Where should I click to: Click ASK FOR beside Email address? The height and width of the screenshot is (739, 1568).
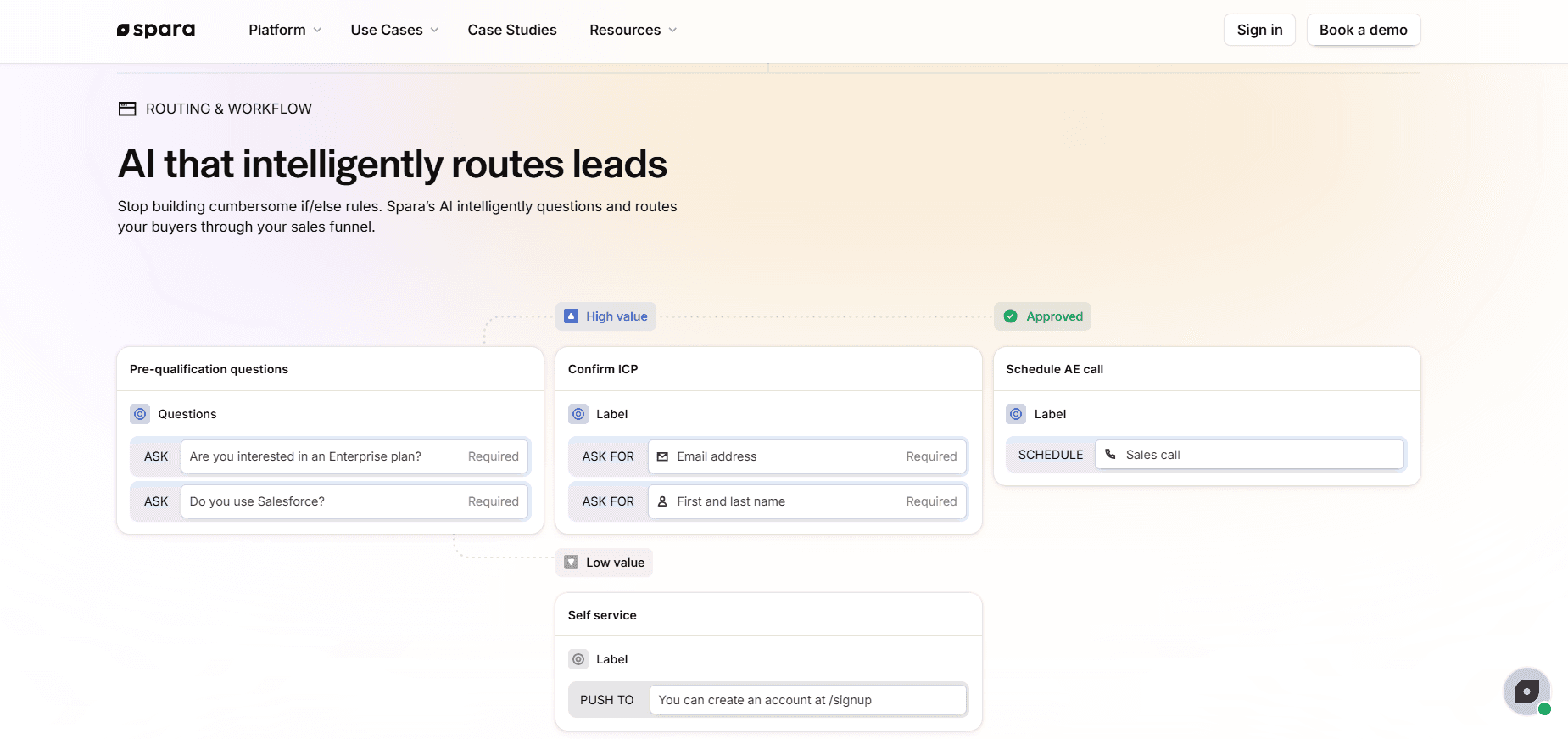tap(608, 456)
